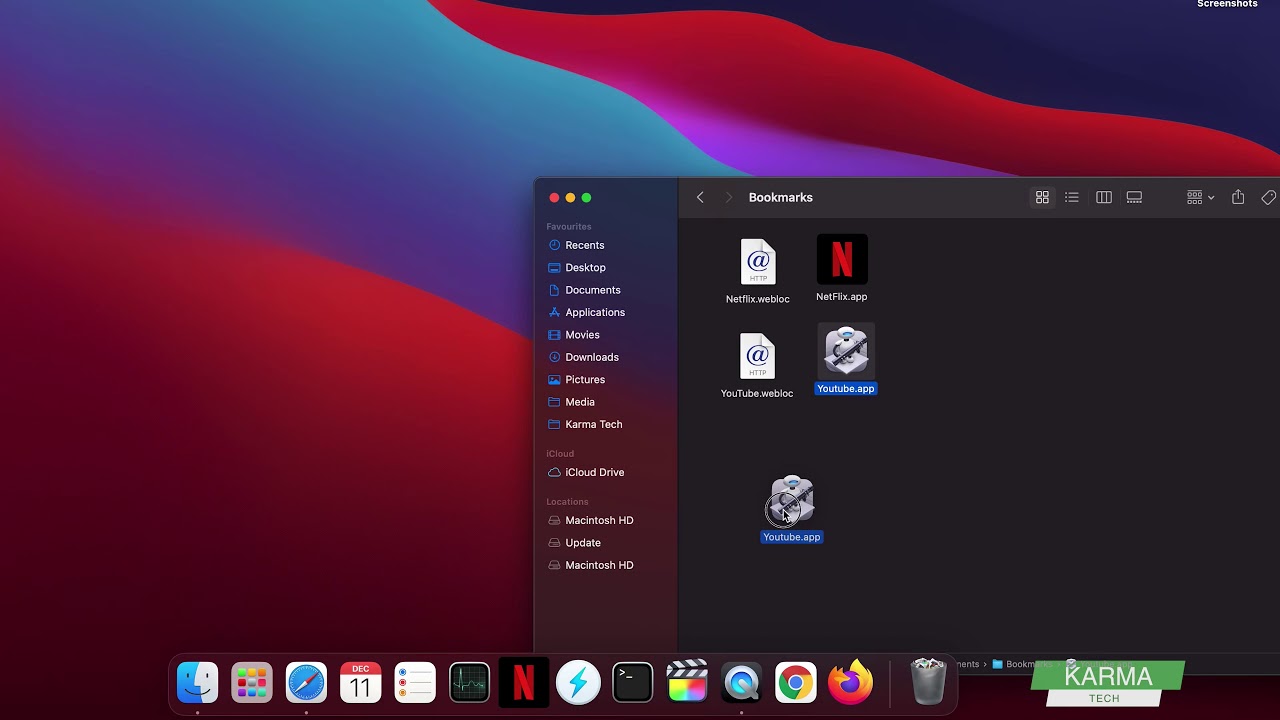The image size is (1280, 720).
Task: Open Downloads in the sidebar
Action: click(591, 357)
